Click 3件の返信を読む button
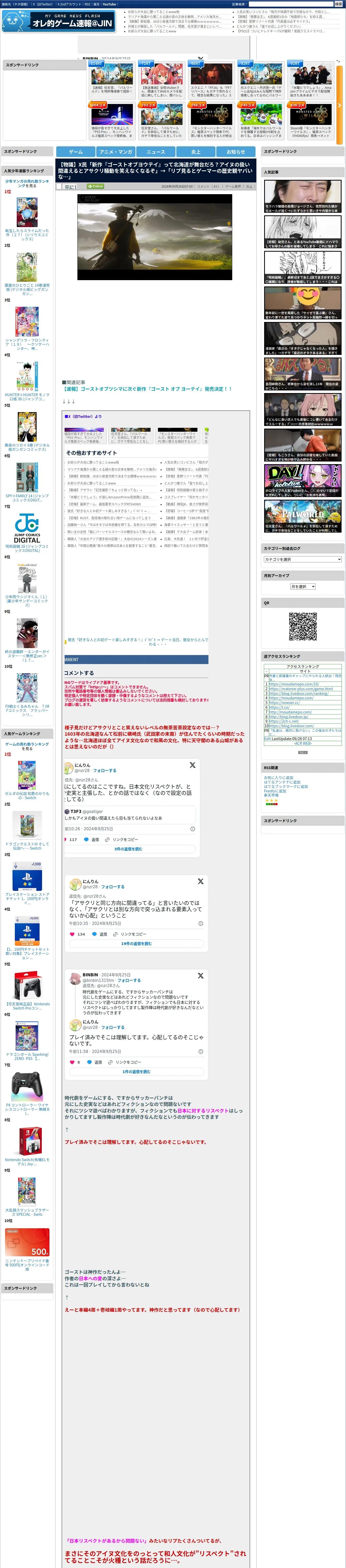346x1568 pixels. [128, 849]
